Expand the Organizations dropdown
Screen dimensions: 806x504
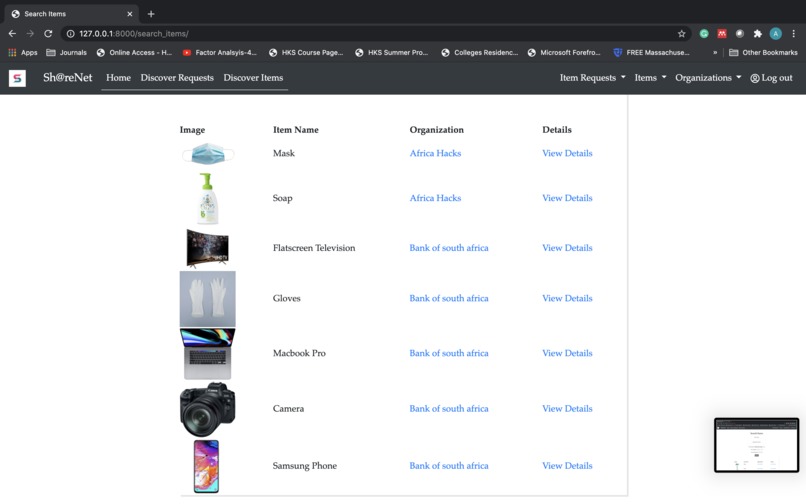click(x=708, y=78)
